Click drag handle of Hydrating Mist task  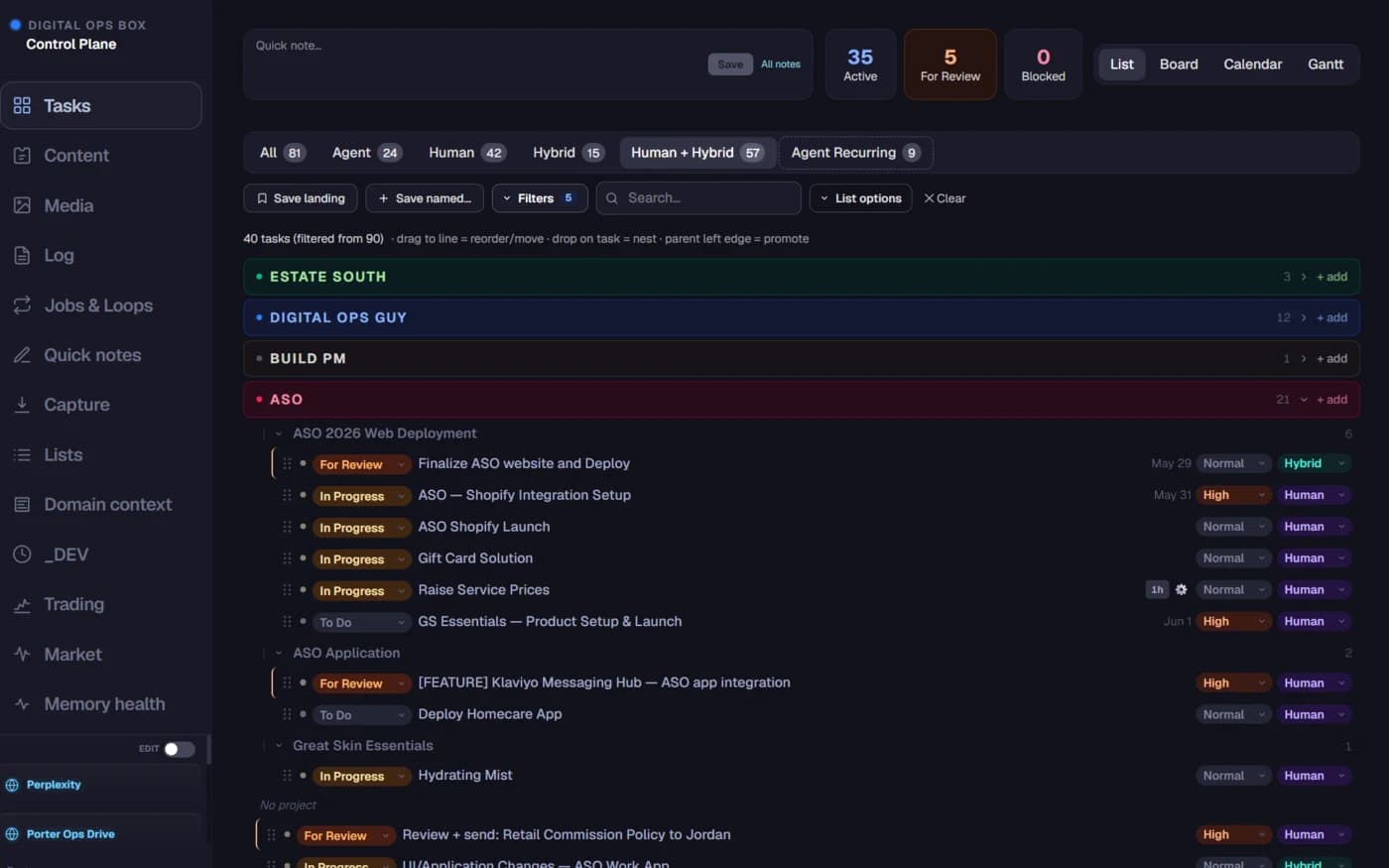point(287,776)
